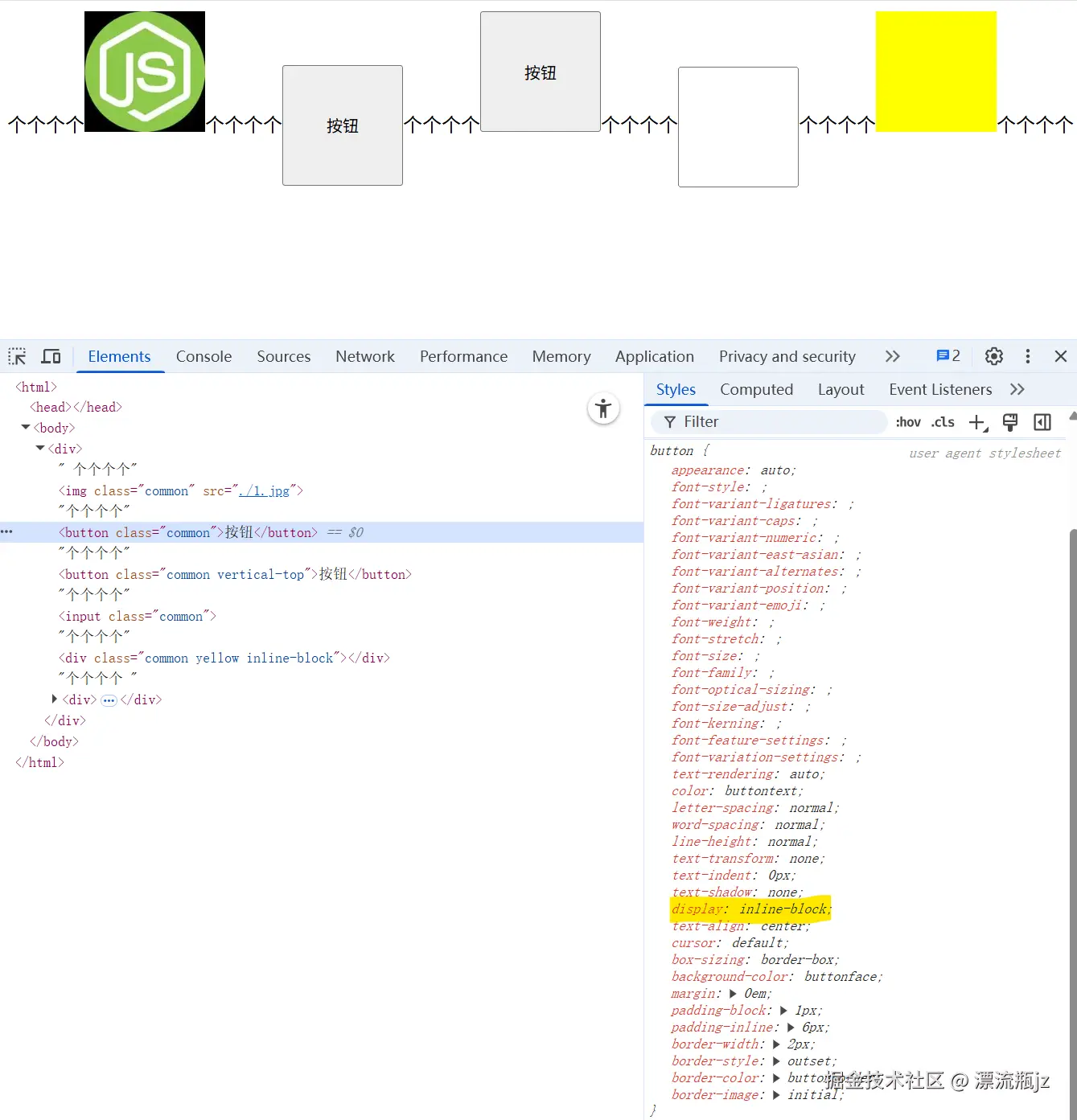The image size is (1077, 1120).
Task: Click the cursor: default declaration
Action: tap(730, 943)
